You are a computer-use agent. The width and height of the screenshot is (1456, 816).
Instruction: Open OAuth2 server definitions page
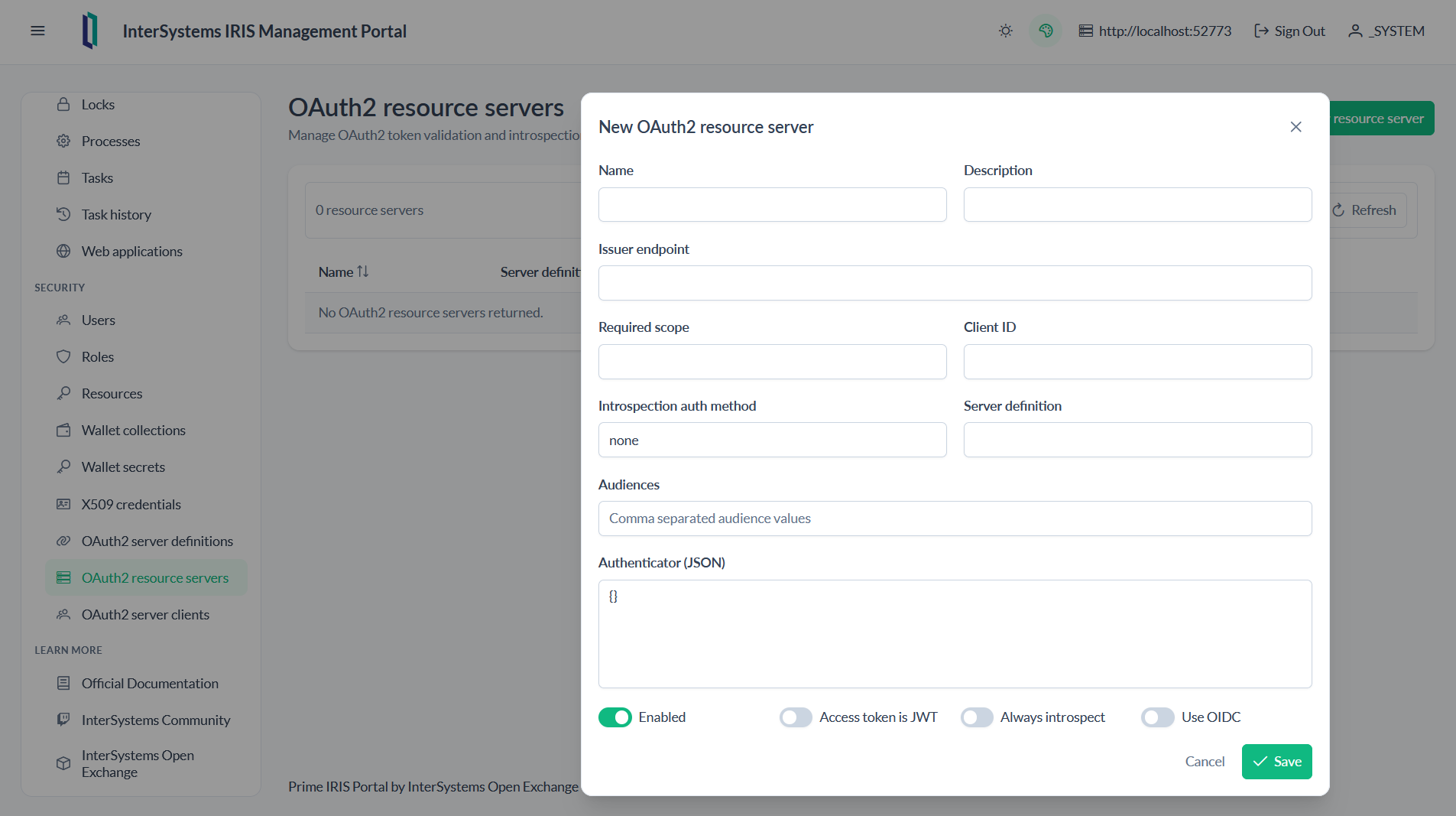(x=146, y=541)
